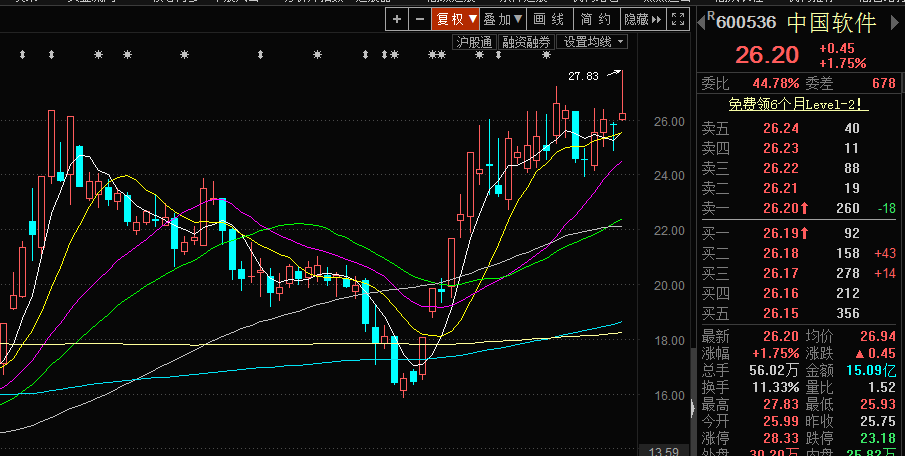
Task: Select 卖二 price 26.21
Action: tap(781, 188)
